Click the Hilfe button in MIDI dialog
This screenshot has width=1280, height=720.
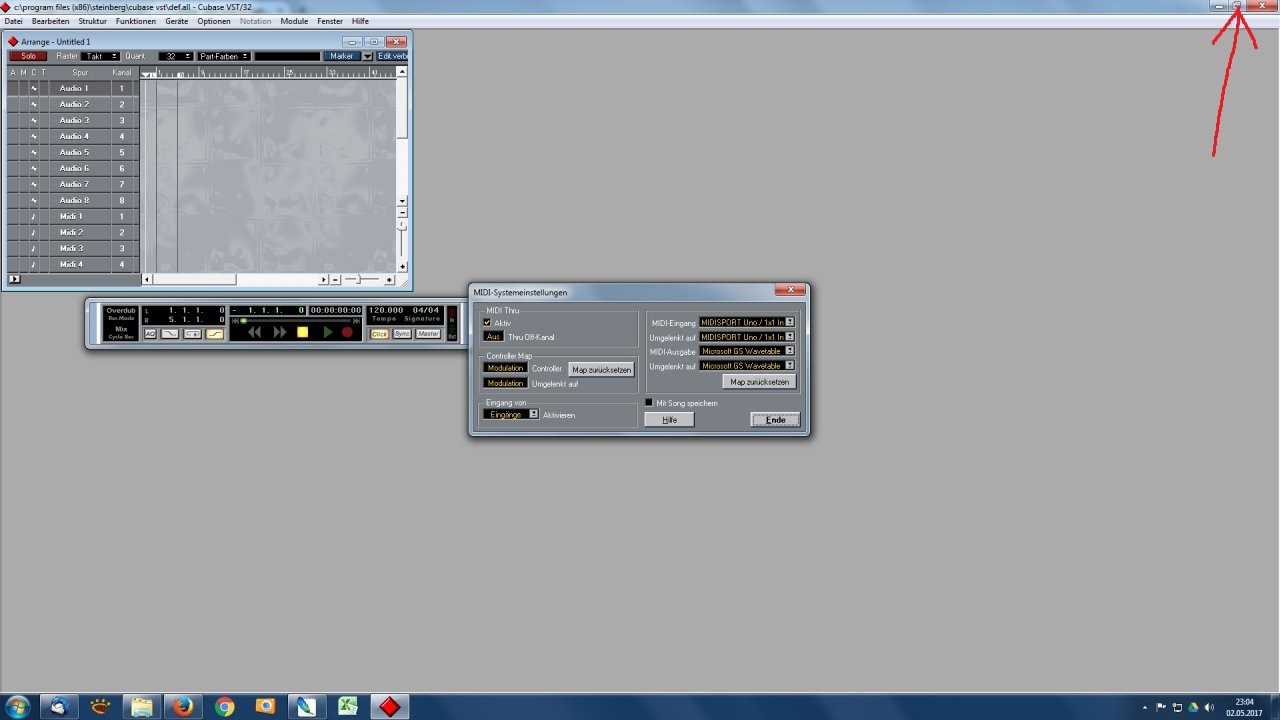pos(669,420)
